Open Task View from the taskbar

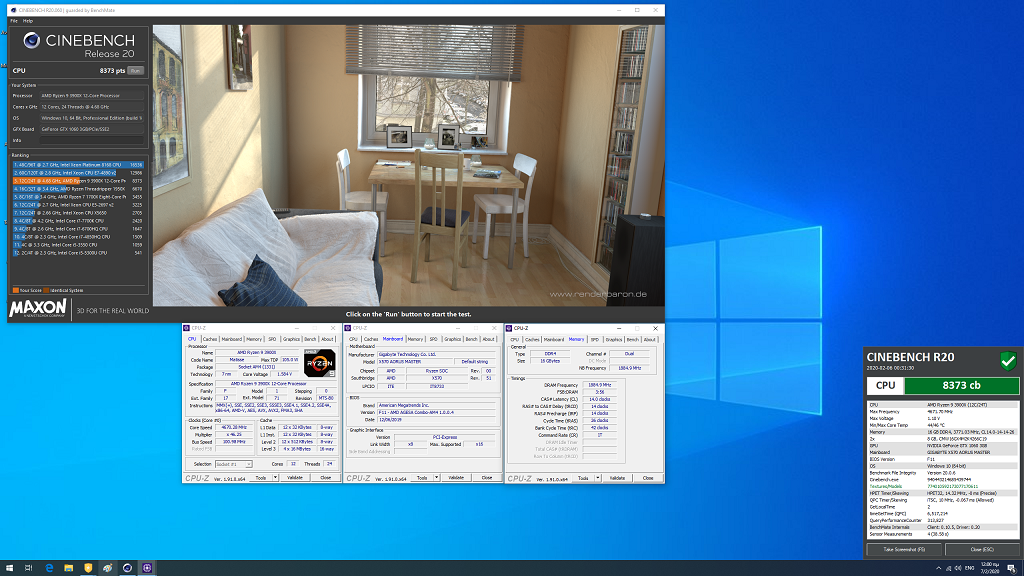pos(29,568)
